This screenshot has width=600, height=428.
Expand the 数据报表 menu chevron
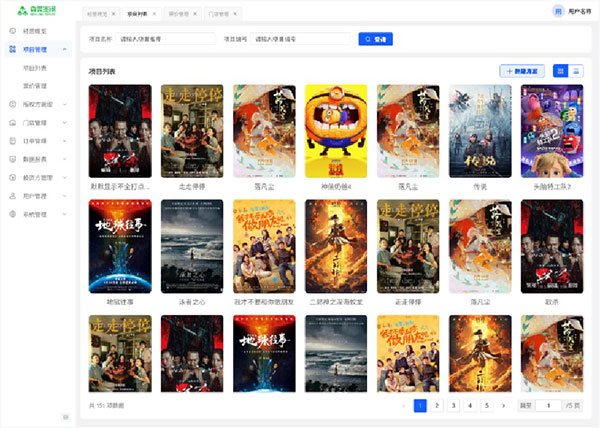[x=65, y=159]
